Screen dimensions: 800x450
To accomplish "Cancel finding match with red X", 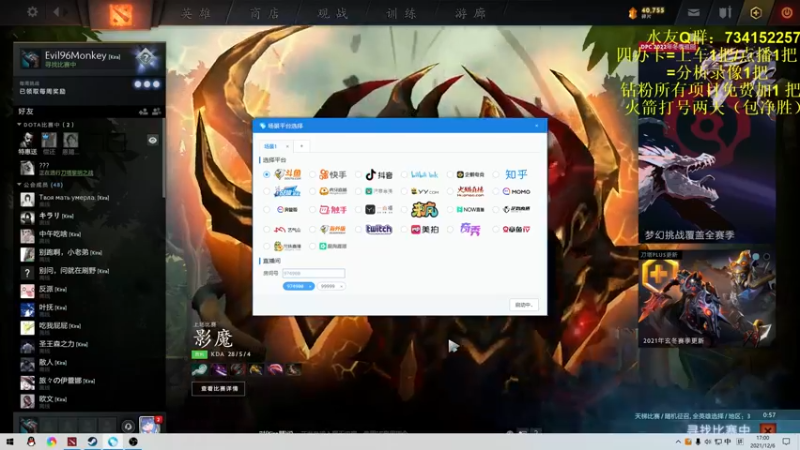I will coord(768,430).
